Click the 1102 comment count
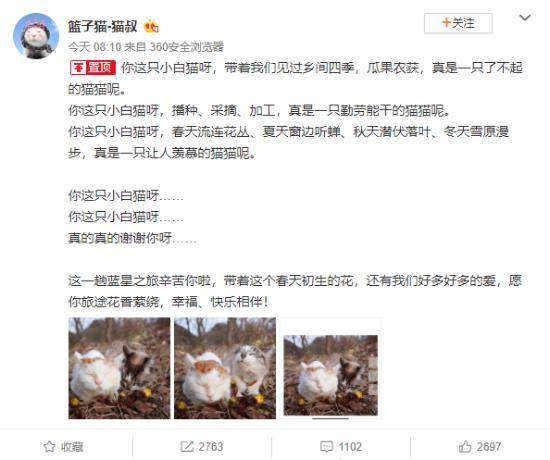 (350, 447)
